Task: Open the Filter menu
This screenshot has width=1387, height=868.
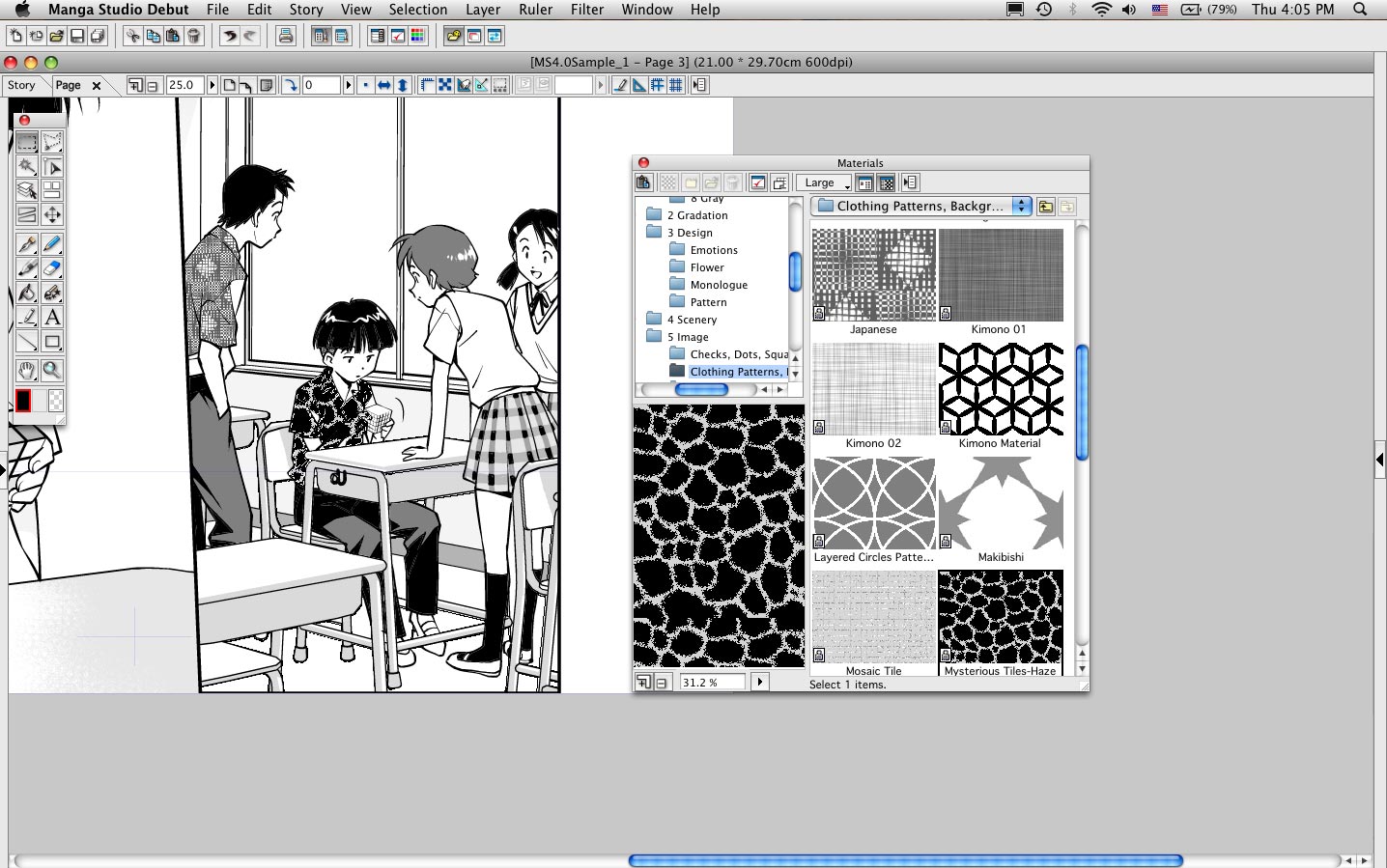Action: (586, 10)
